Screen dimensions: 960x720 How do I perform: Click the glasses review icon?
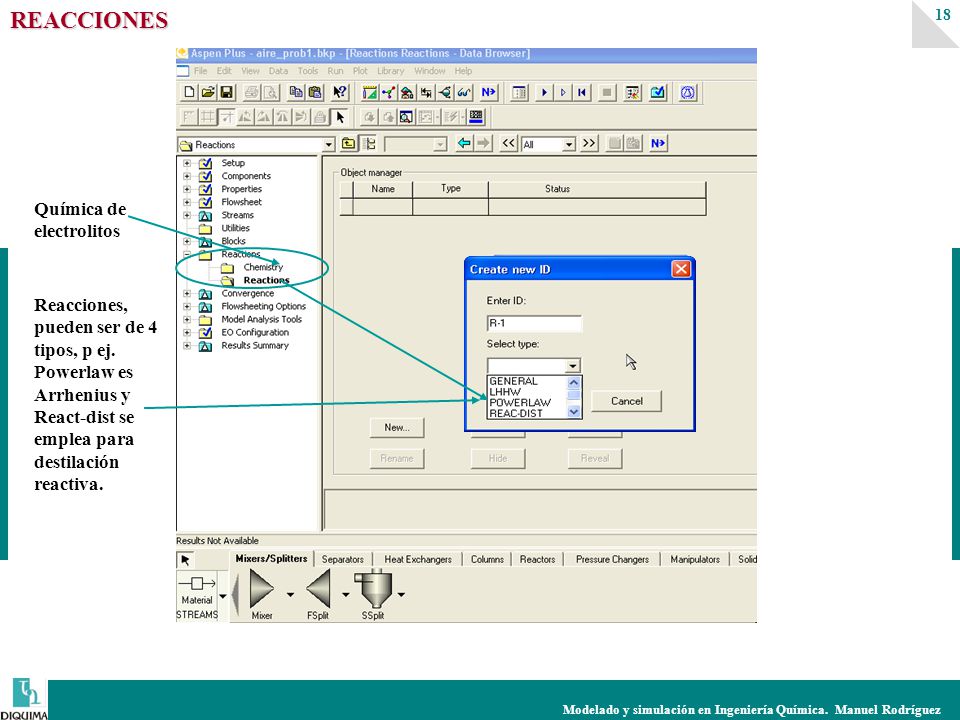(464, 92)
